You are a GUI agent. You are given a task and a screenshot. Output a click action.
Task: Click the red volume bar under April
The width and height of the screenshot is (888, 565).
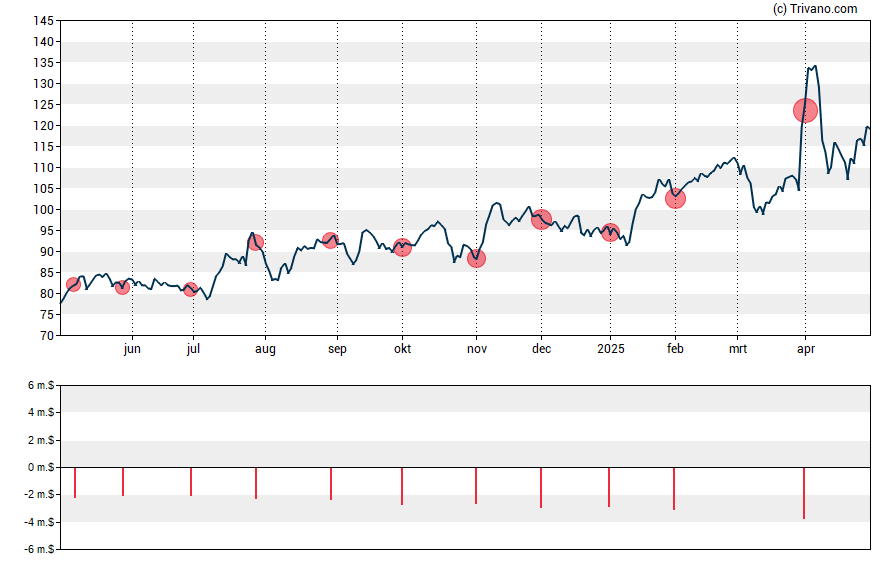pyautogui.click(x=804, y=493)
